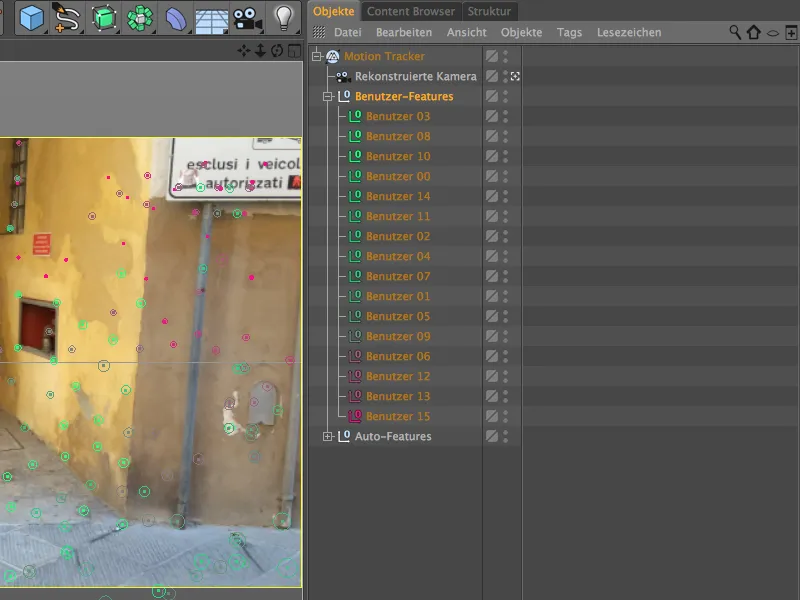Viewport: 800px width, 600px height.
Task: Select the Rekonstruierte Kamera object
Action: 416,77
